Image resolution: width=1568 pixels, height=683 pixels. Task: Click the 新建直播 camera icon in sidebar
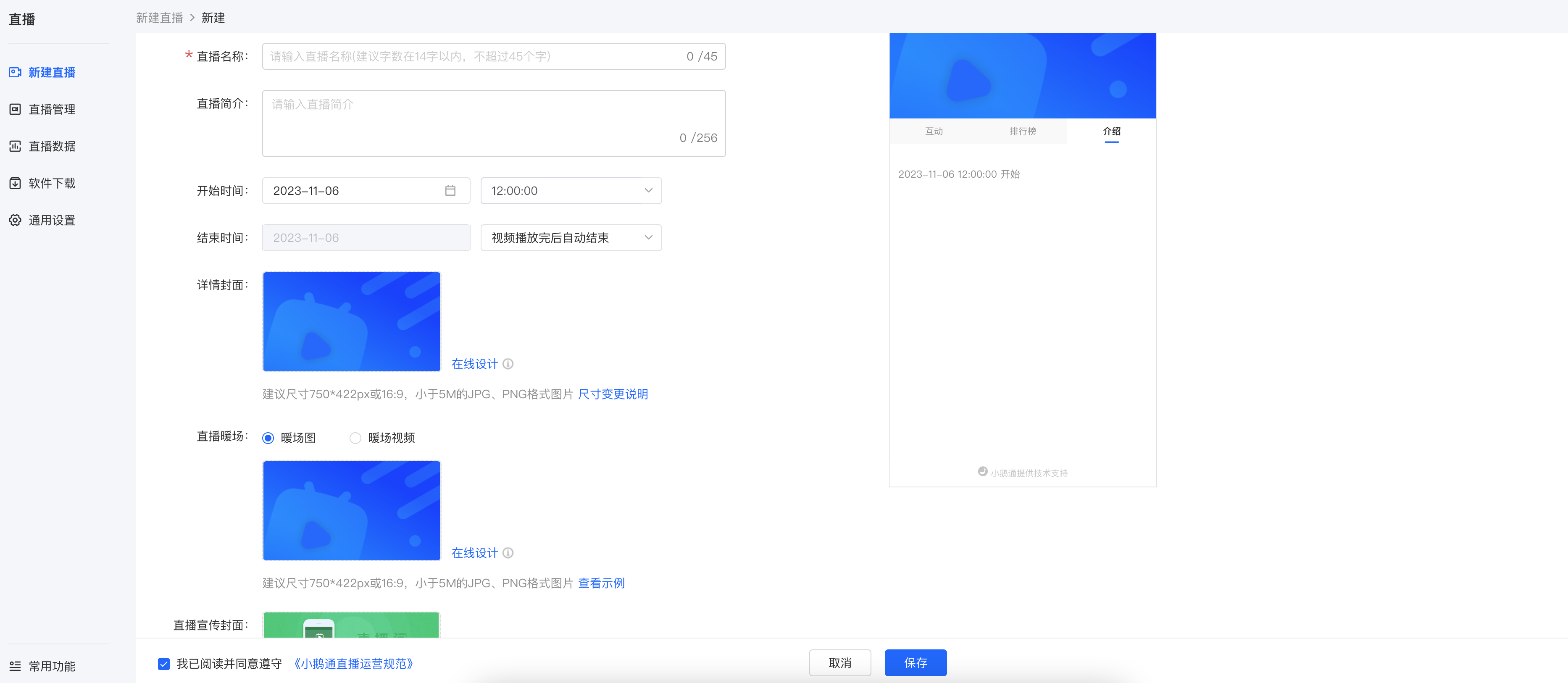click(x=15, y=72)
